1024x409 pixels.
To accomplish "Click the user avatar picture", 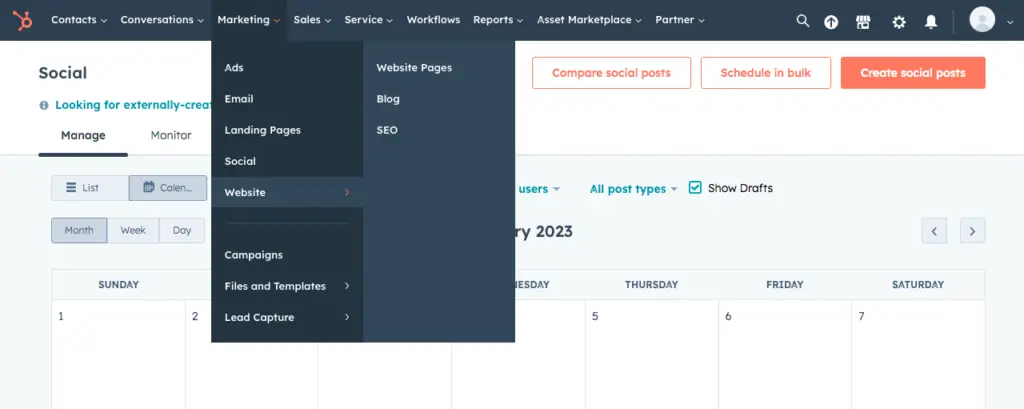I will pyautogui.click(x=982, y=20).
